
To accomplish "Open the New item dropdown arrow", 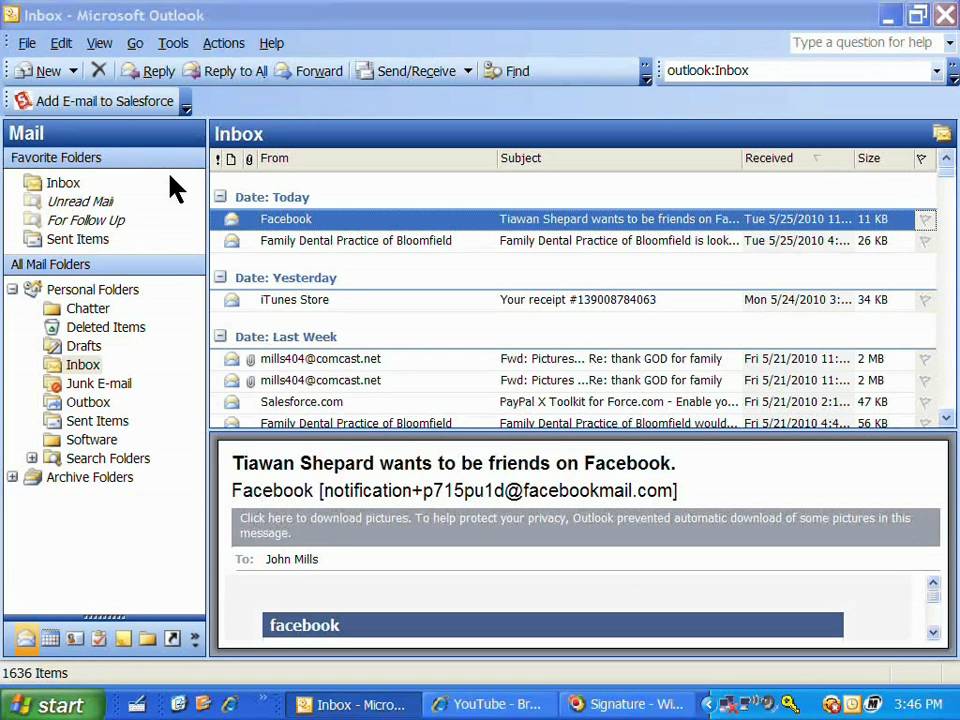I will coord(73,71).
